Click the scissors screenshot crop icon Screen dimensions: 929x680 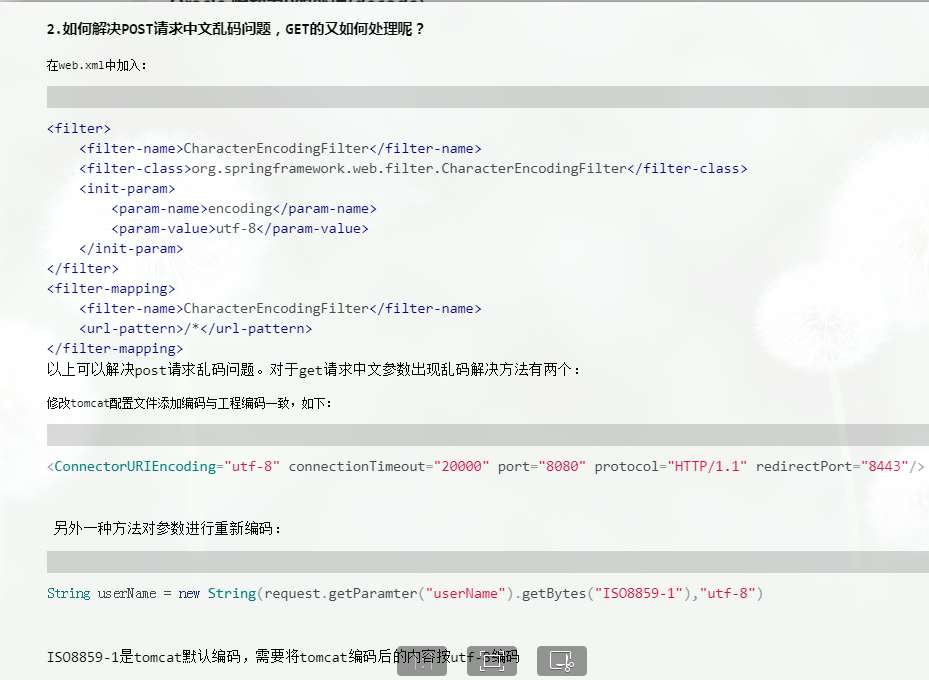[562, 661]
